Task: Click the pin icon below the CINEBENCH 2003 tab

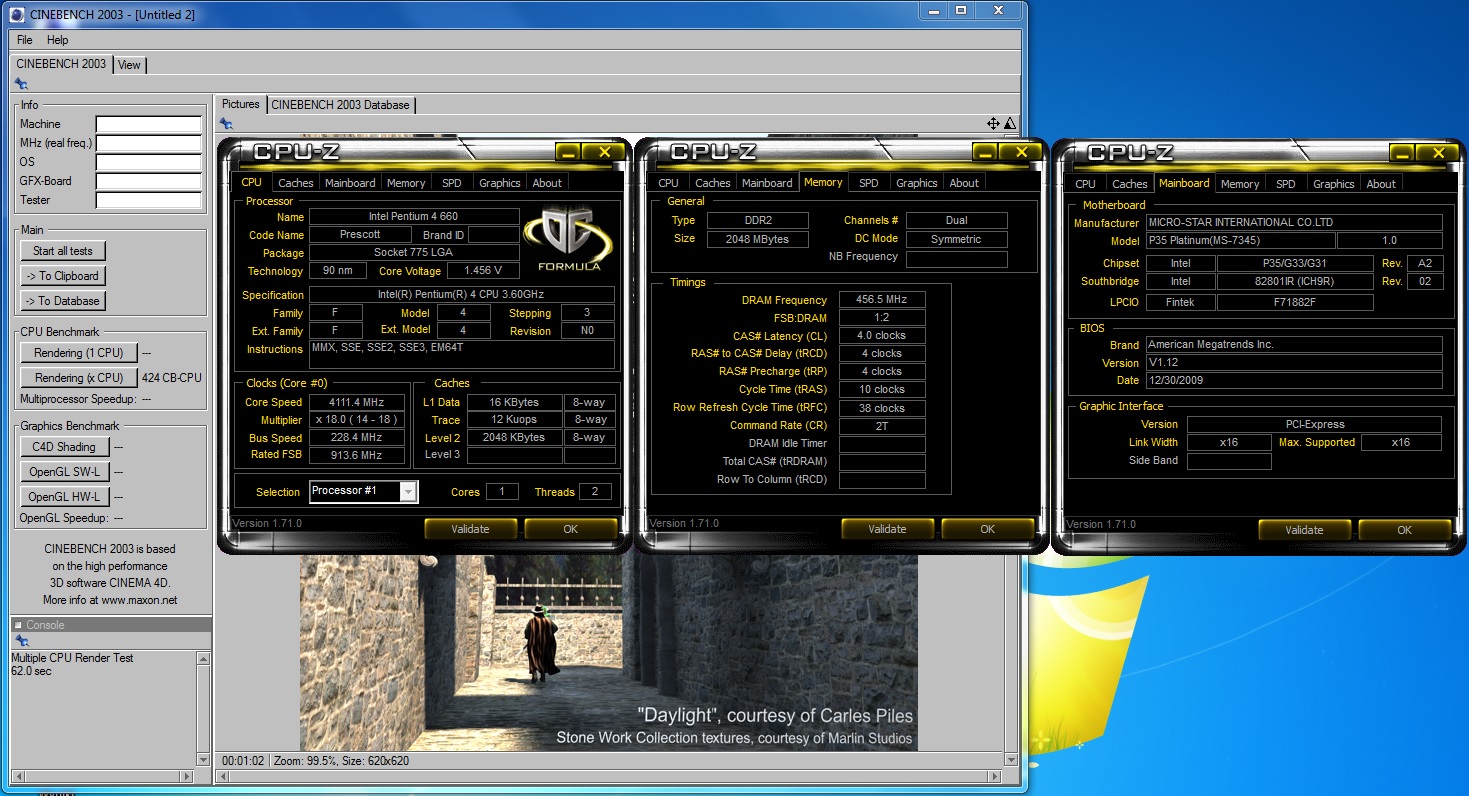Action: pyautogui.click(x=21, y=84)
